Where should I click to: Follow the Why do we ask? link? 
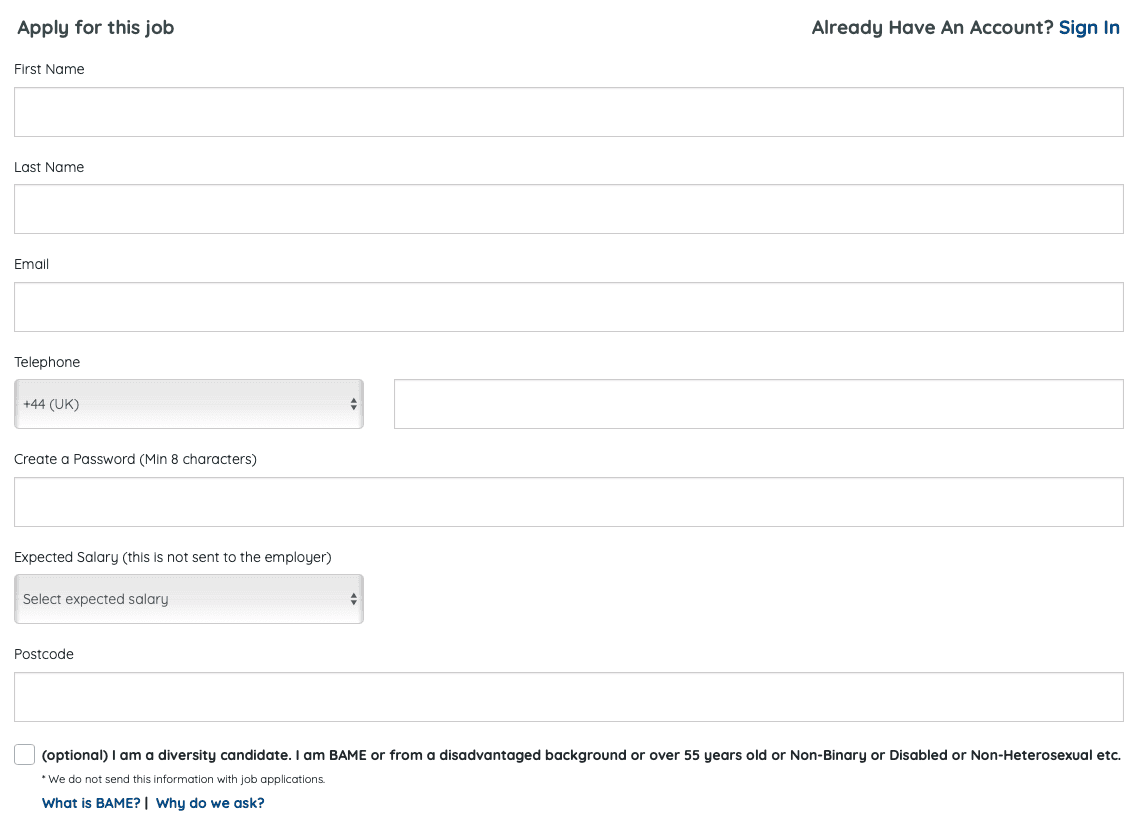click(210, 803)
